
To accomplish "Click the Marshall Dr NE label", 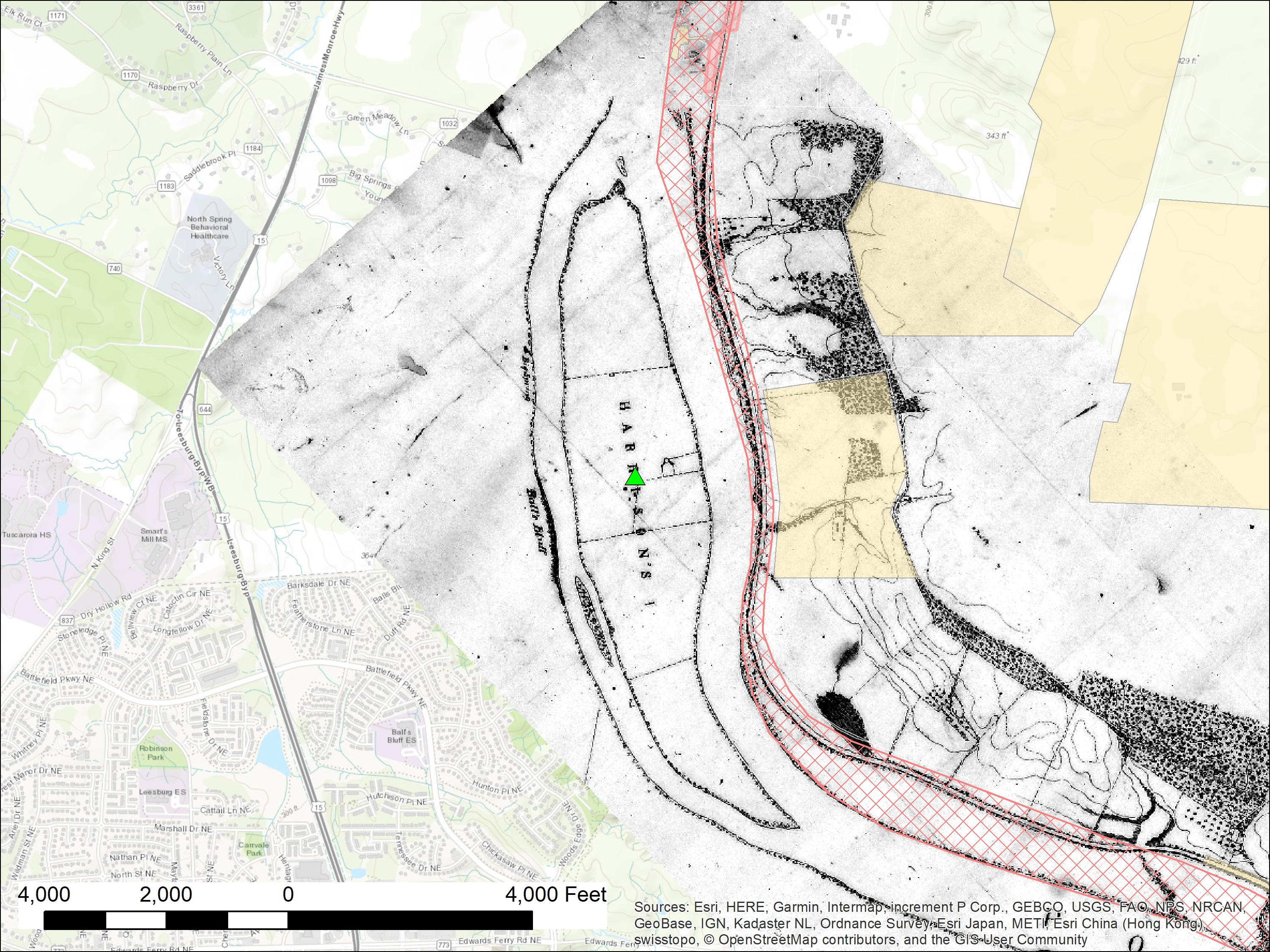I will pos(183,828).
